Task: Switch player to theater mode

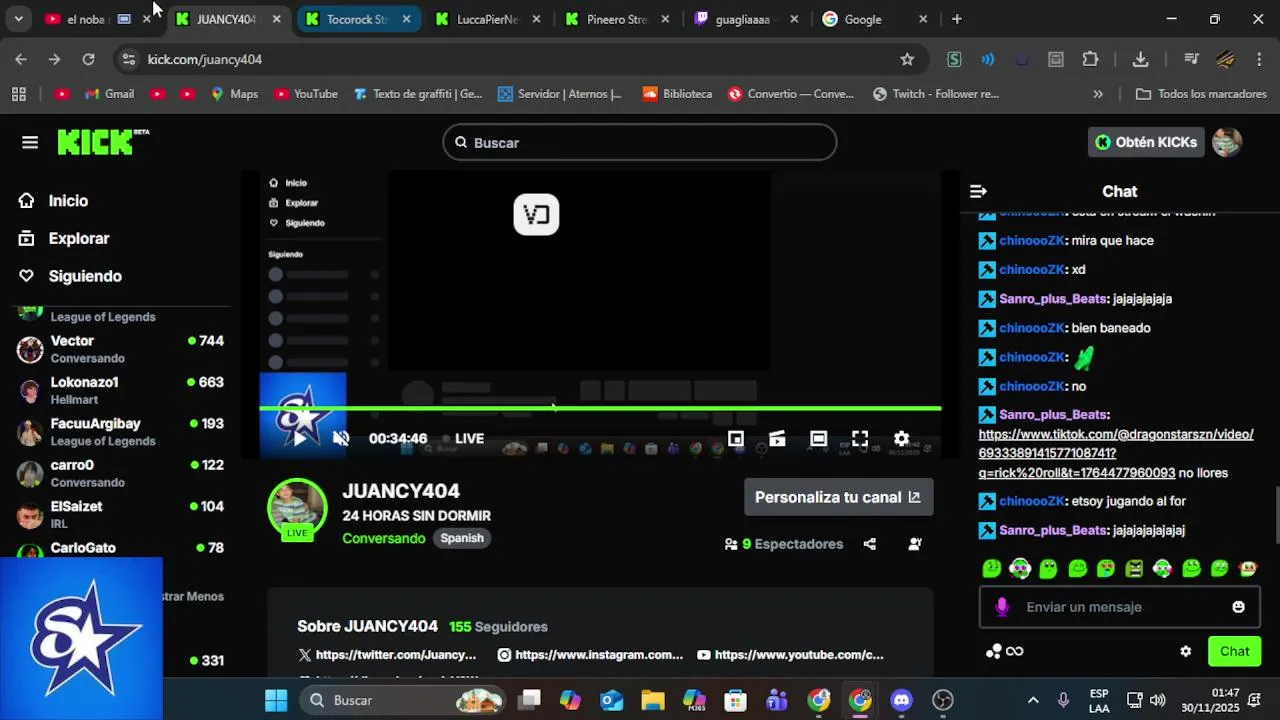Action: pyautogui.click(x=818, y=438)
